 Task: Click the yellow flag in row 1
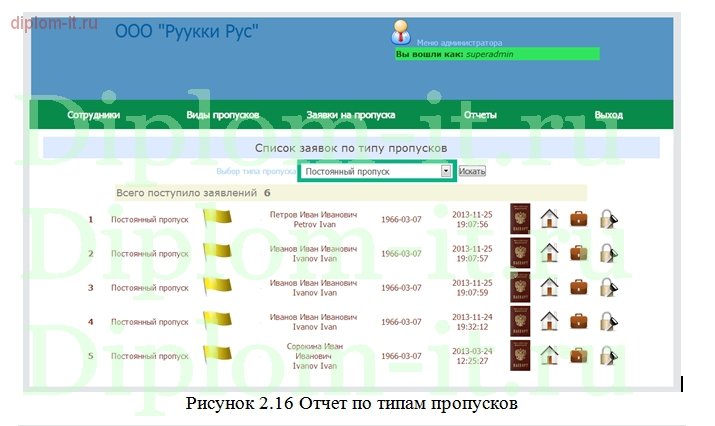pos(217,217)
